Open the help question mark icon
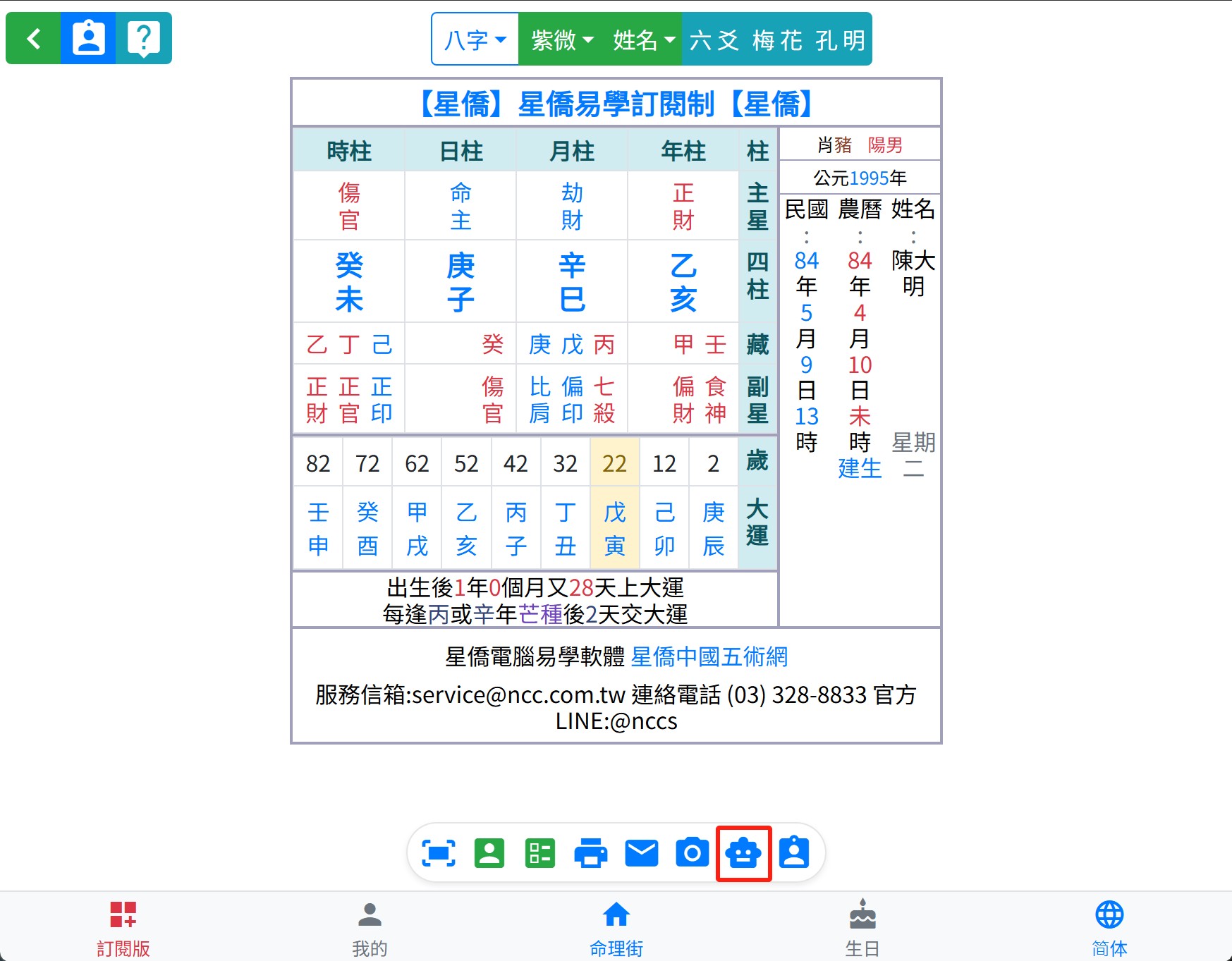The height and width of the screenshot is (961, 1232). [x=144, y=38]
